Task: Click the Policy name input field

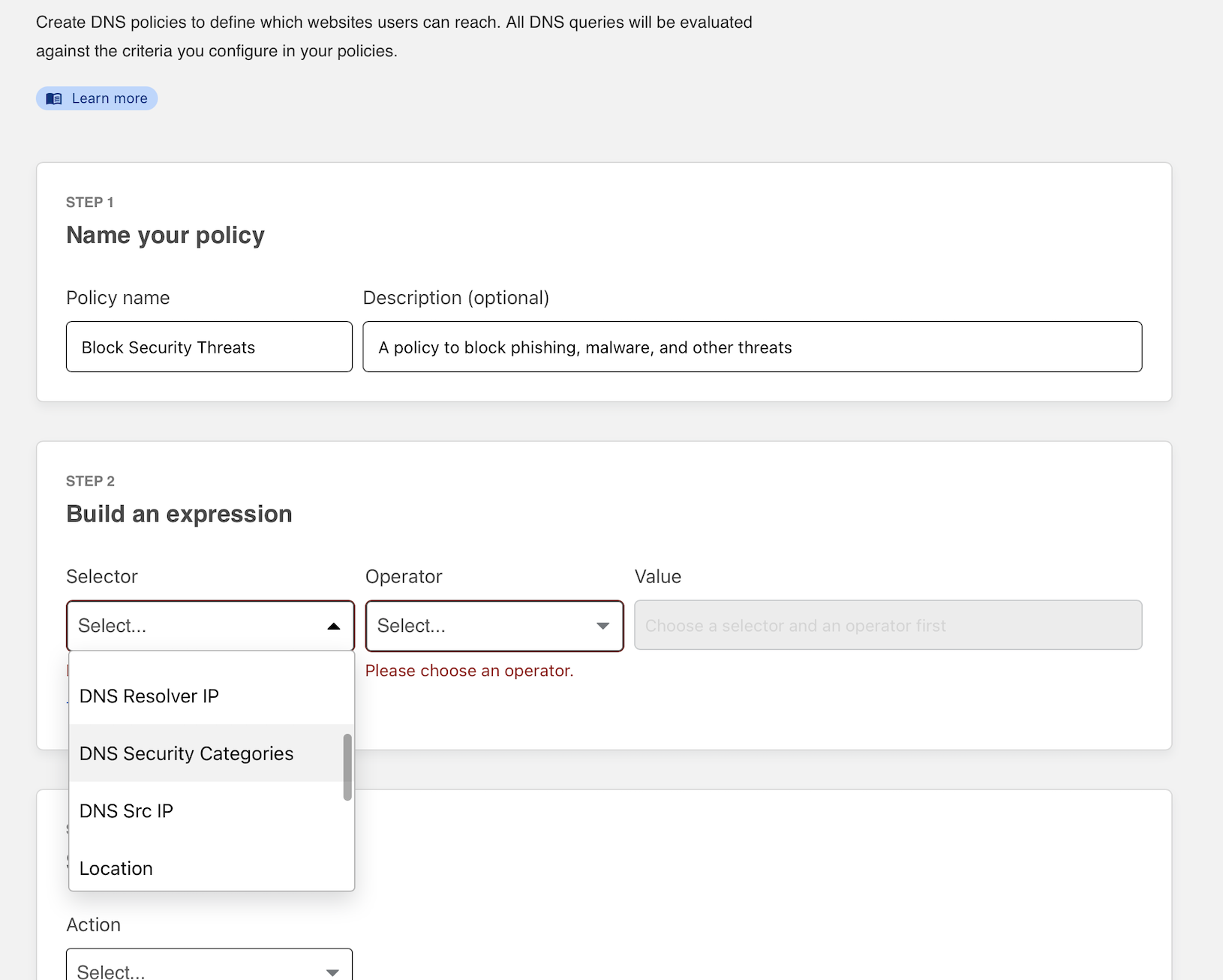Action: pyautogui.click(x=209, y=347)
